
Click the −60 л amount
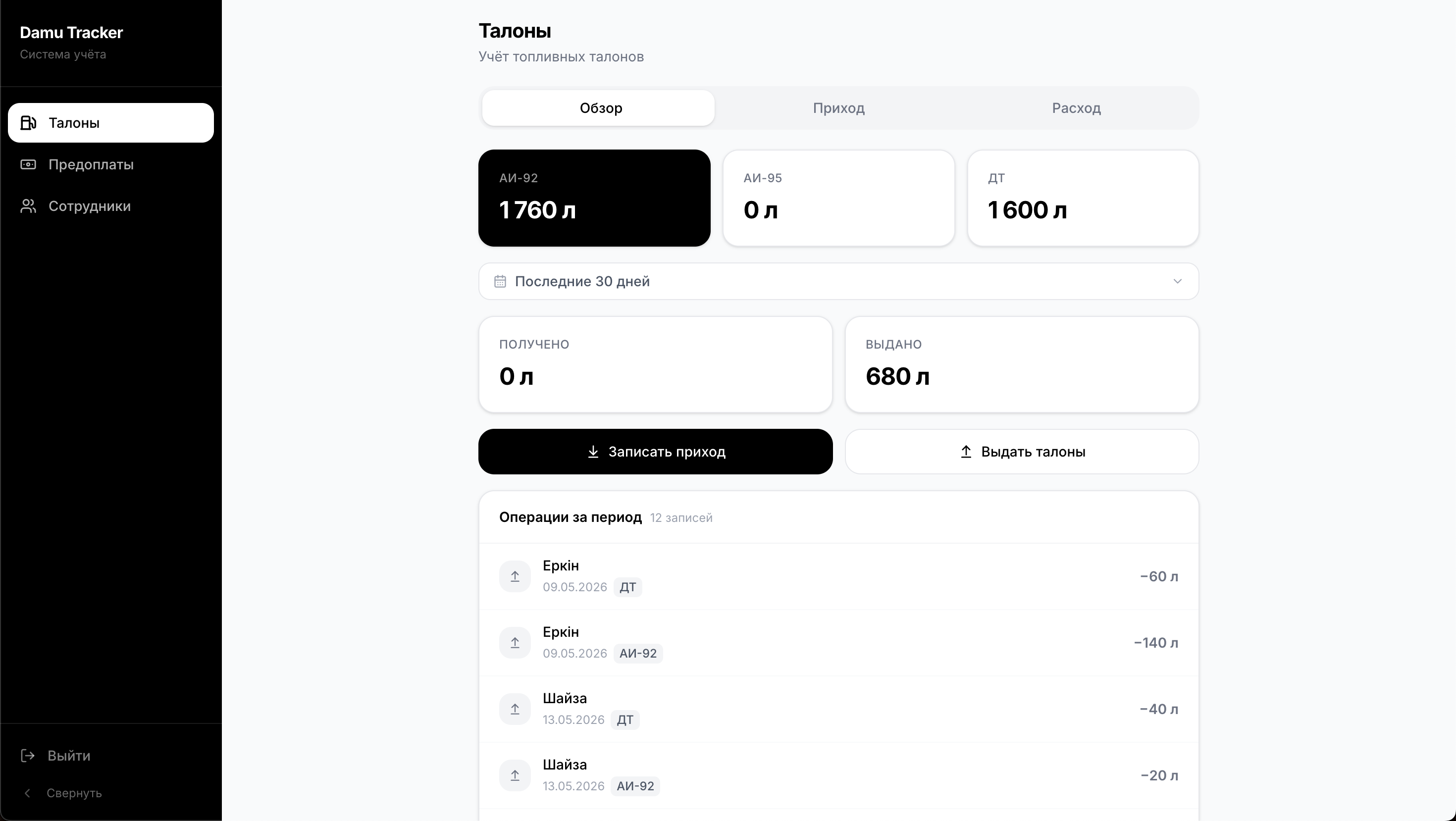click(1159, 576)
